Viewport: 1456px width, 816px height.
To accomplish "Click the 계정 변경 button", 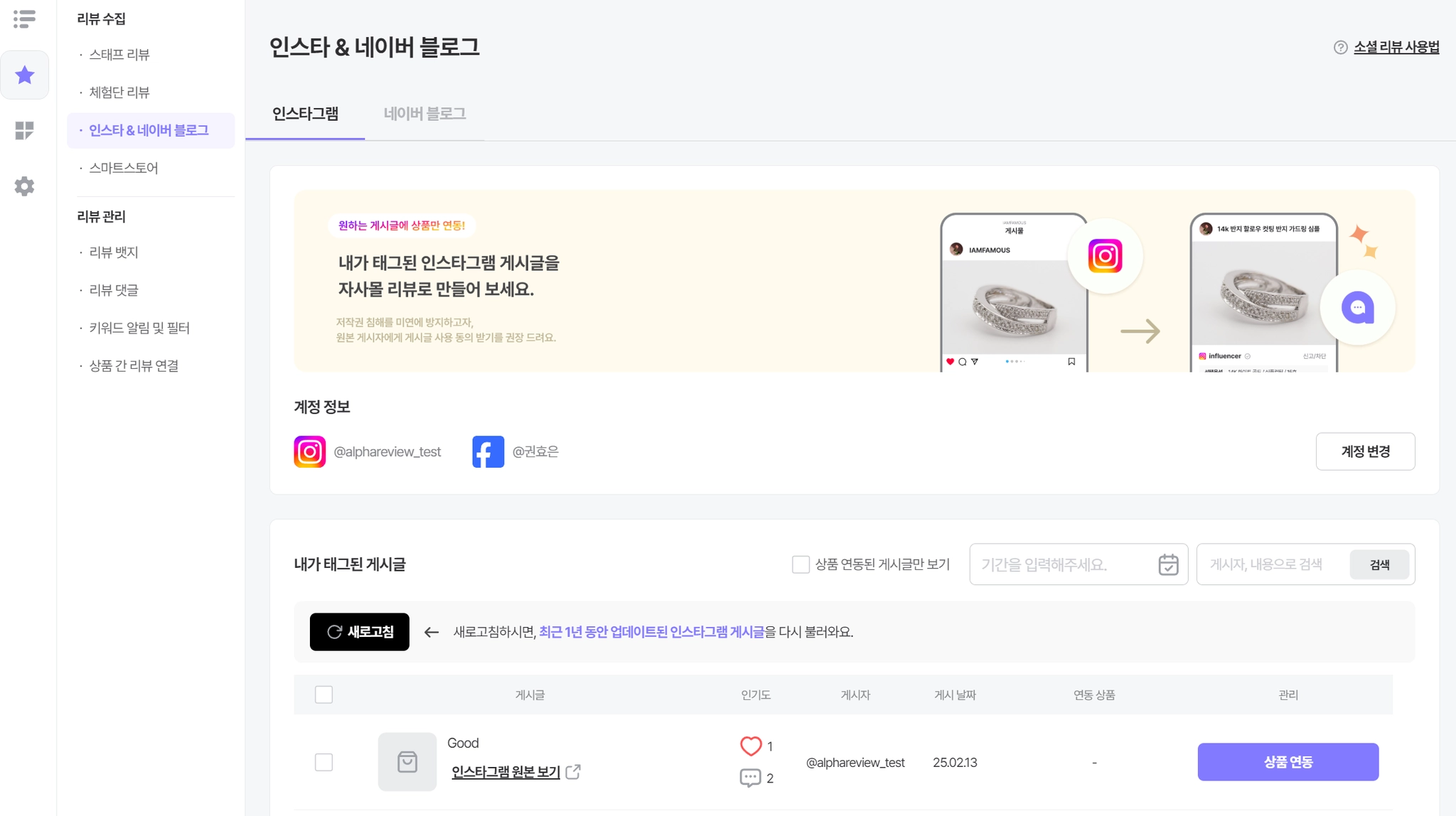I will pos(1364,451).
